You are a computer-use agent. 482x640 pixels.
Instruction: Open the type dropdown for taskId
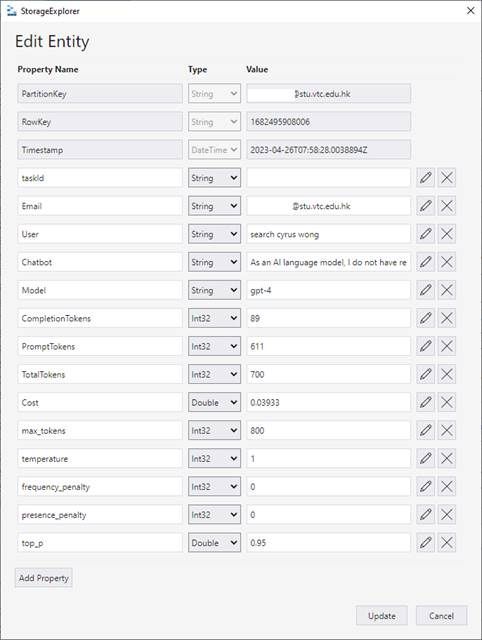(214, 178)
